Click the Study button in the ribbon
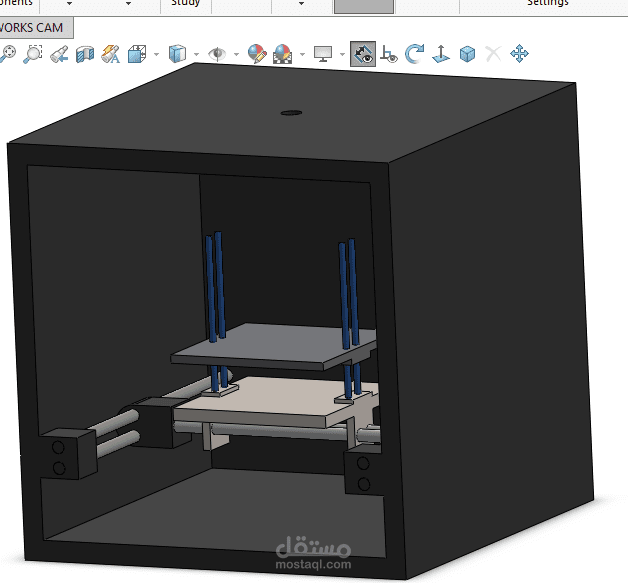628x583 pixels. tap(185, 3)
